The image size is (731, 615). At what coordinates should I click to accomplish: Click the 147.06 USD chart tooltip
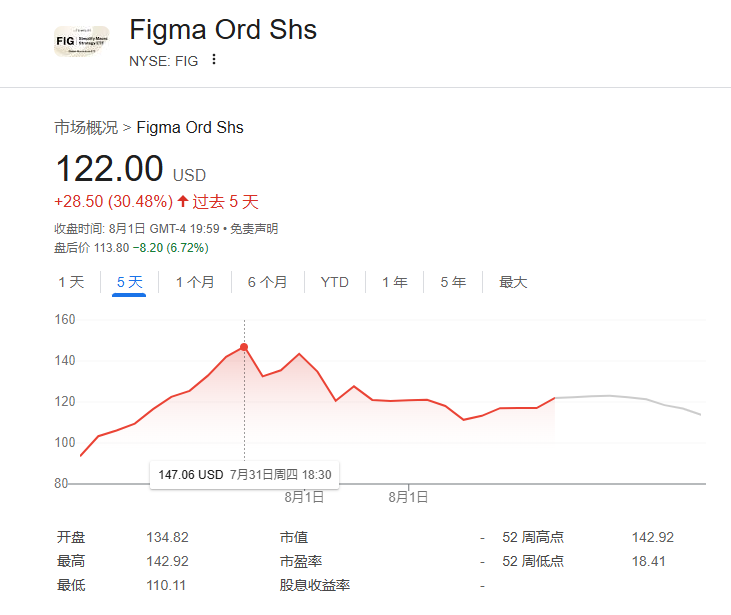244,474
